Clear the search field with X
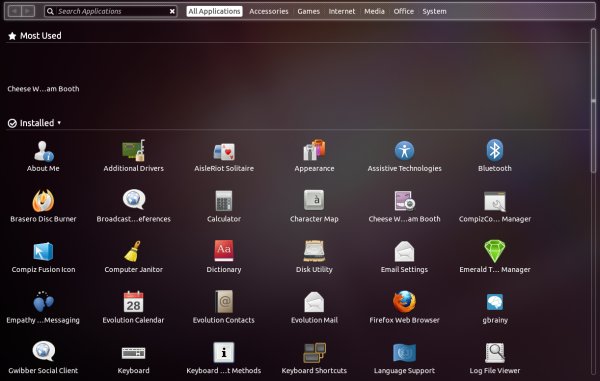This screenshot has width=600, height=381. 172,11
